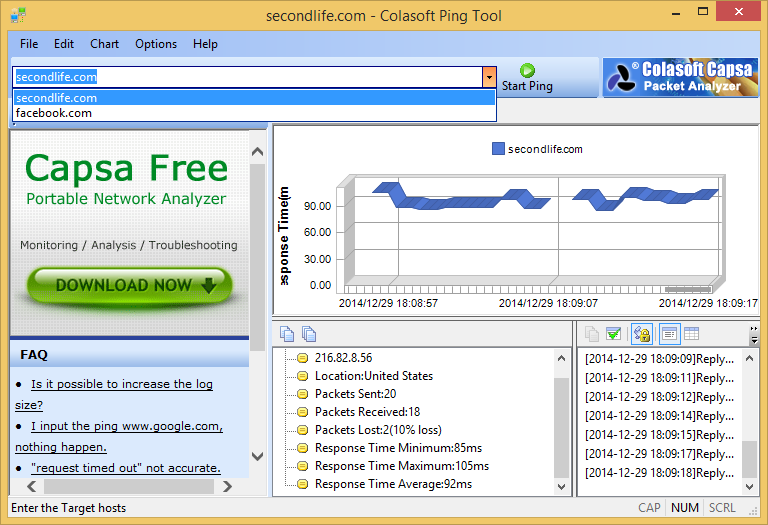
Task: Open the Colasoft Capsa Packet Analyzer banner
Action: [680, 77]
